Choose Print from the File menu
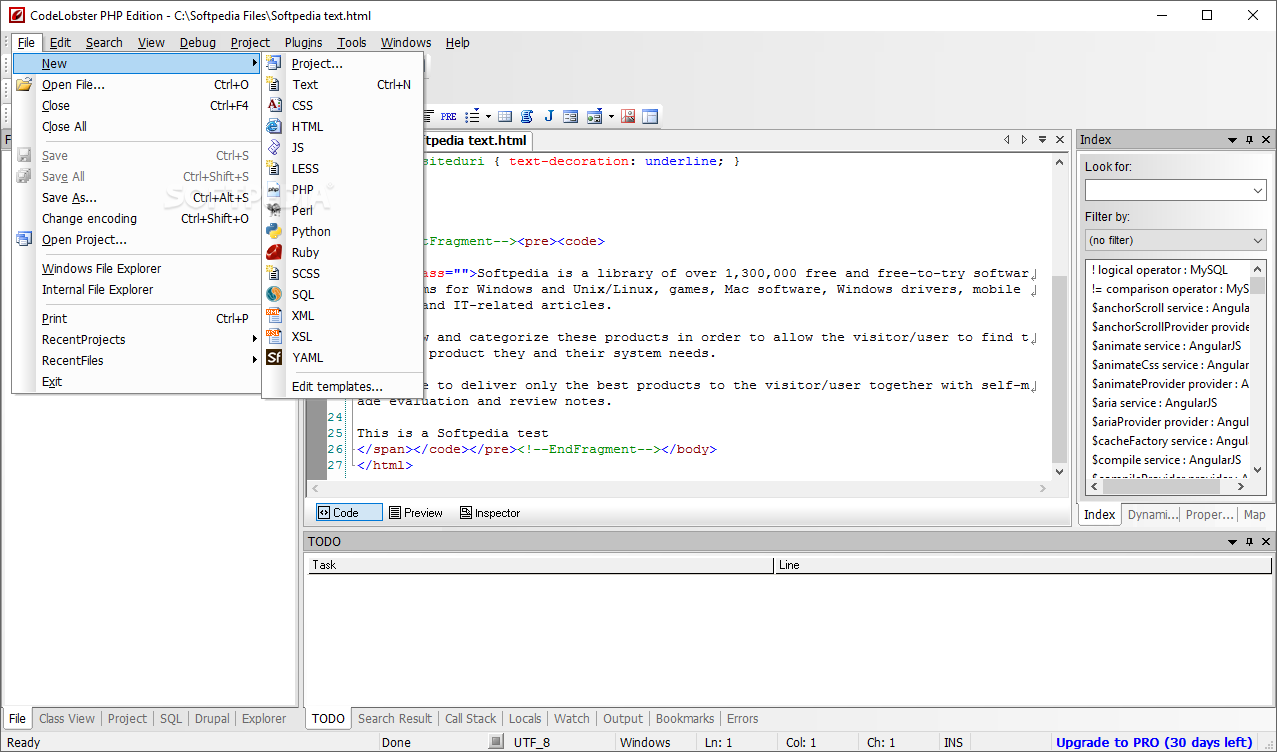Viewport: 1277px width, 752px height. (x=136, y=318)
